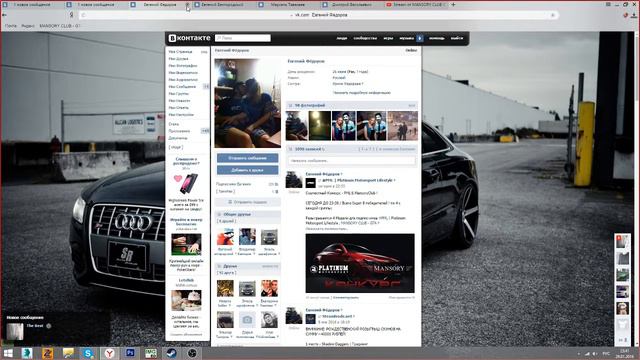Open the игры link in VK header
Viewport: 640px width, 360px height.
(388, 38)
